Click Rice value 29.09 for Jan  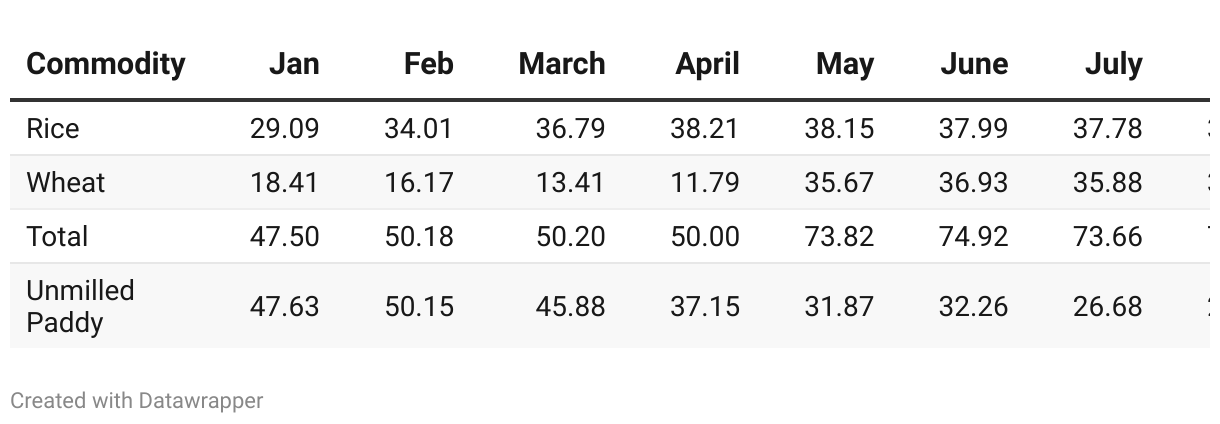tap(285, 129)
